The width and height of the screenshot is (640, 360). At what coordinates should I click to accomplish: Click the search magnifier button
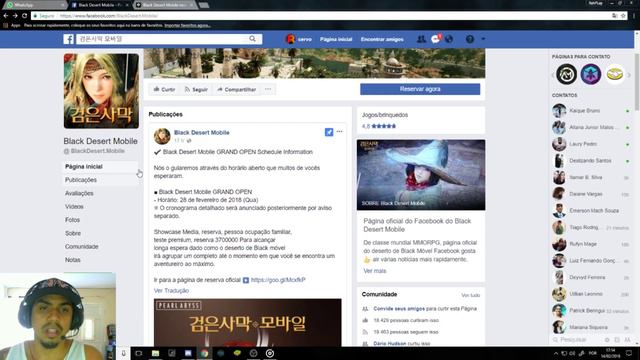(x=253, y=39)
